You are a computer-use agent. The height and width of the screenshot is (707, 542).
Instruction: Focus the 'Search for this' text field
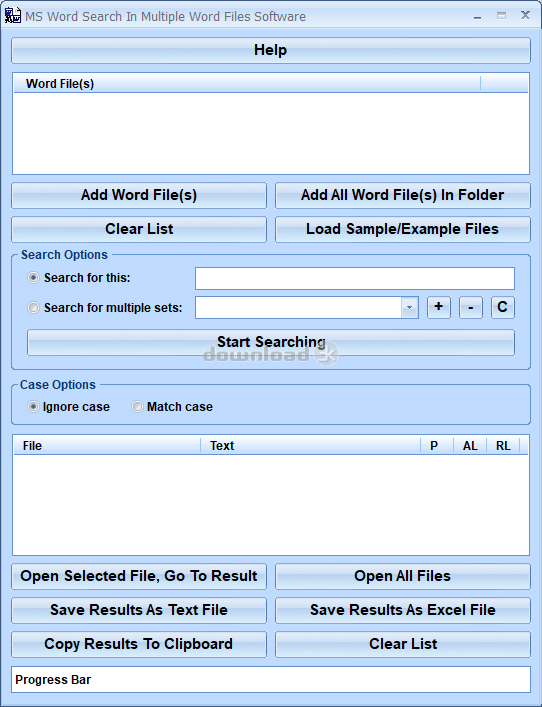[355, 278]
